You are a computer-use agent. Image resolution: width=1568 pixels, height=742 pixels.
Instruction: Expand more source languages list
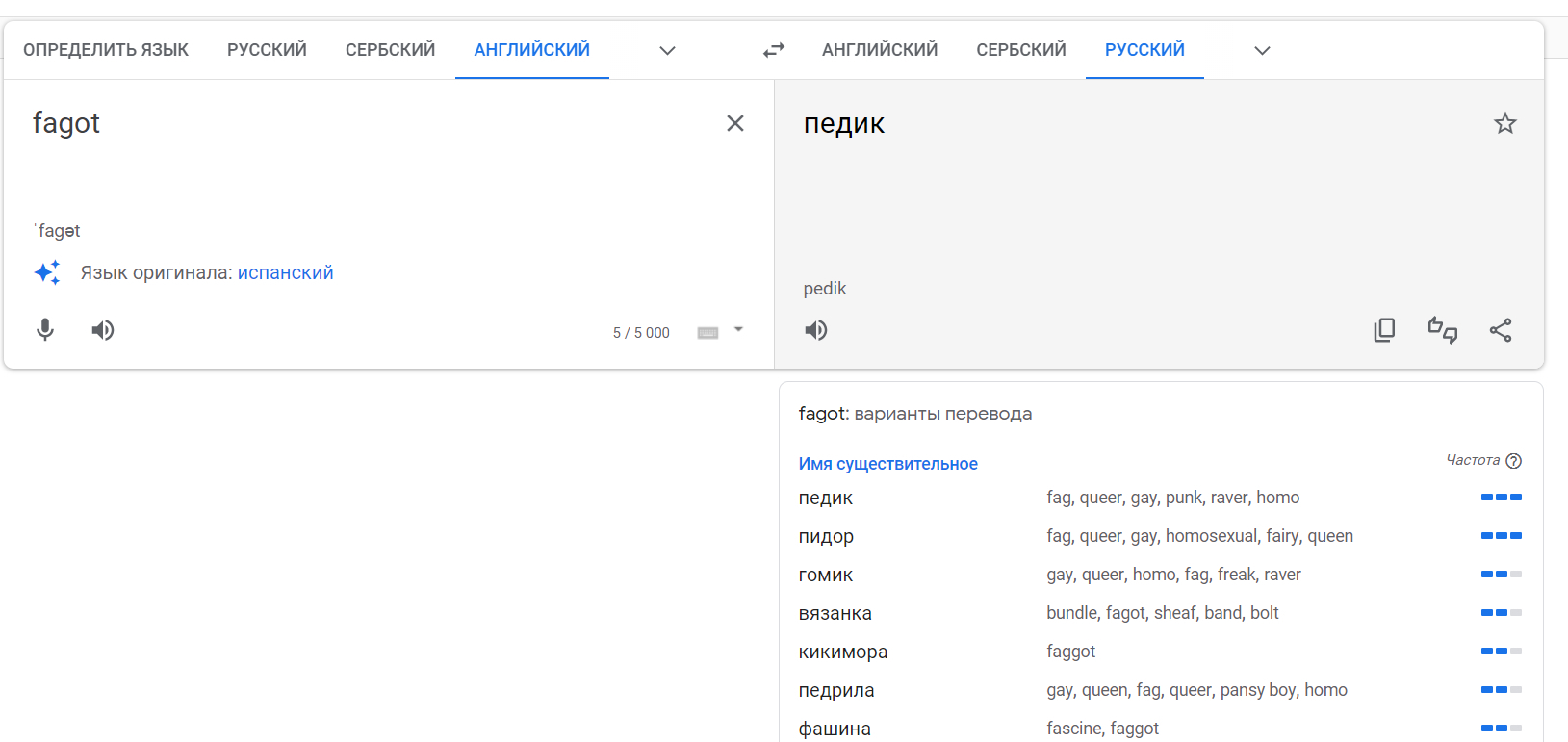point(667,50)
